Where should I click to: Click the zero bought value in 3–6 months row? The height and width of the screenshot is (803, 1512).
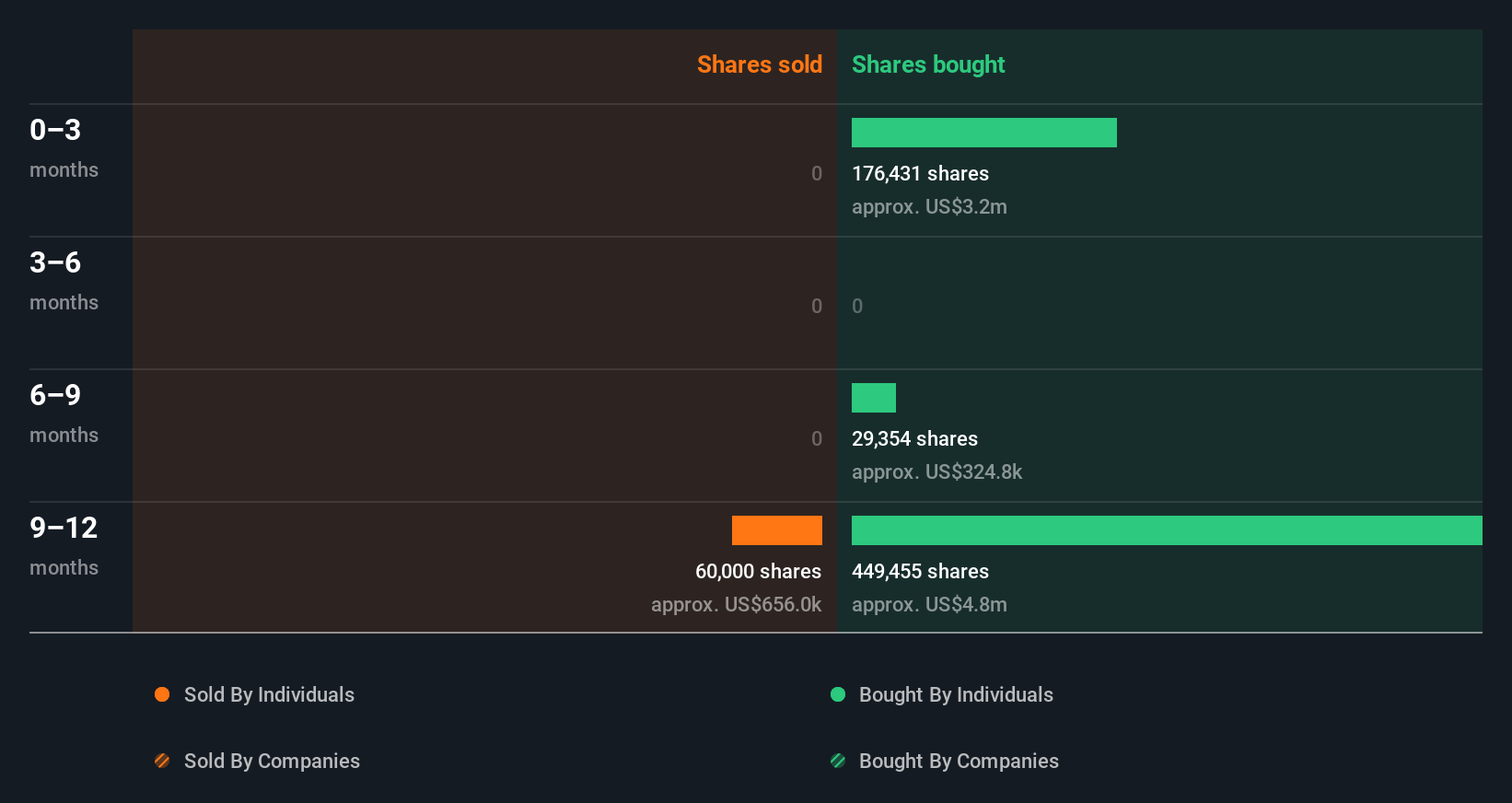[857, 307]
